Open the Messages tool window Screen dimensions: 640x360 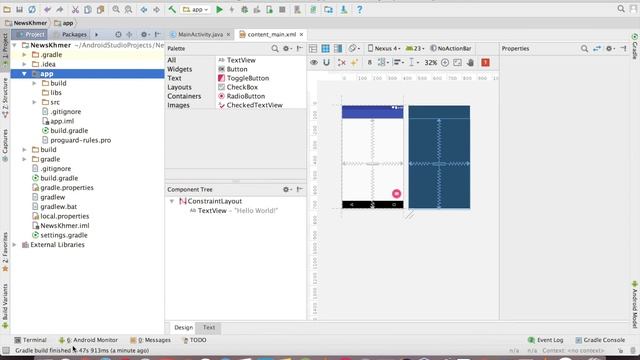tap(151, 340)
